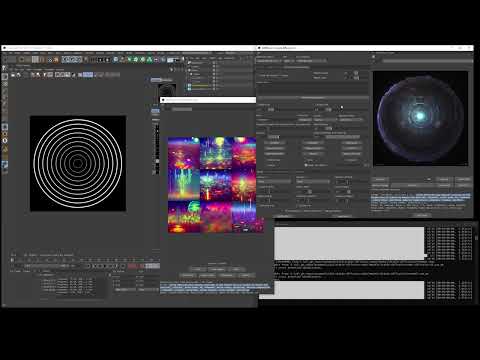The height and width of the screenshot is (360, 480).
Task: Click the first green generator icon after the pen
Action: pos(129,60)
